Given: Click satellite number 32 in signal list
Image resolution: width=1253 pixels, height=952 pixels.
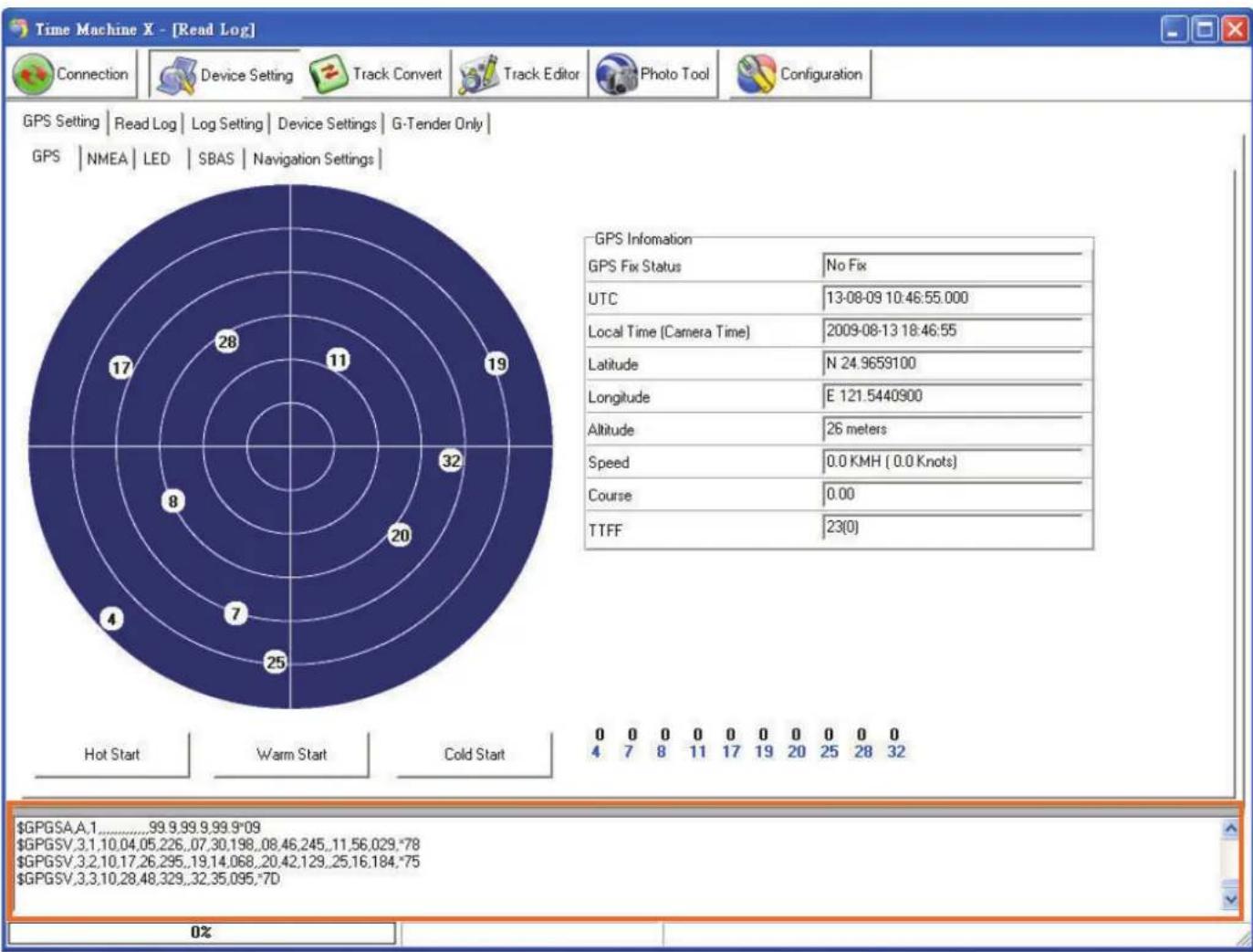Looking at the screenshot, I should click(x=896, y=751).
